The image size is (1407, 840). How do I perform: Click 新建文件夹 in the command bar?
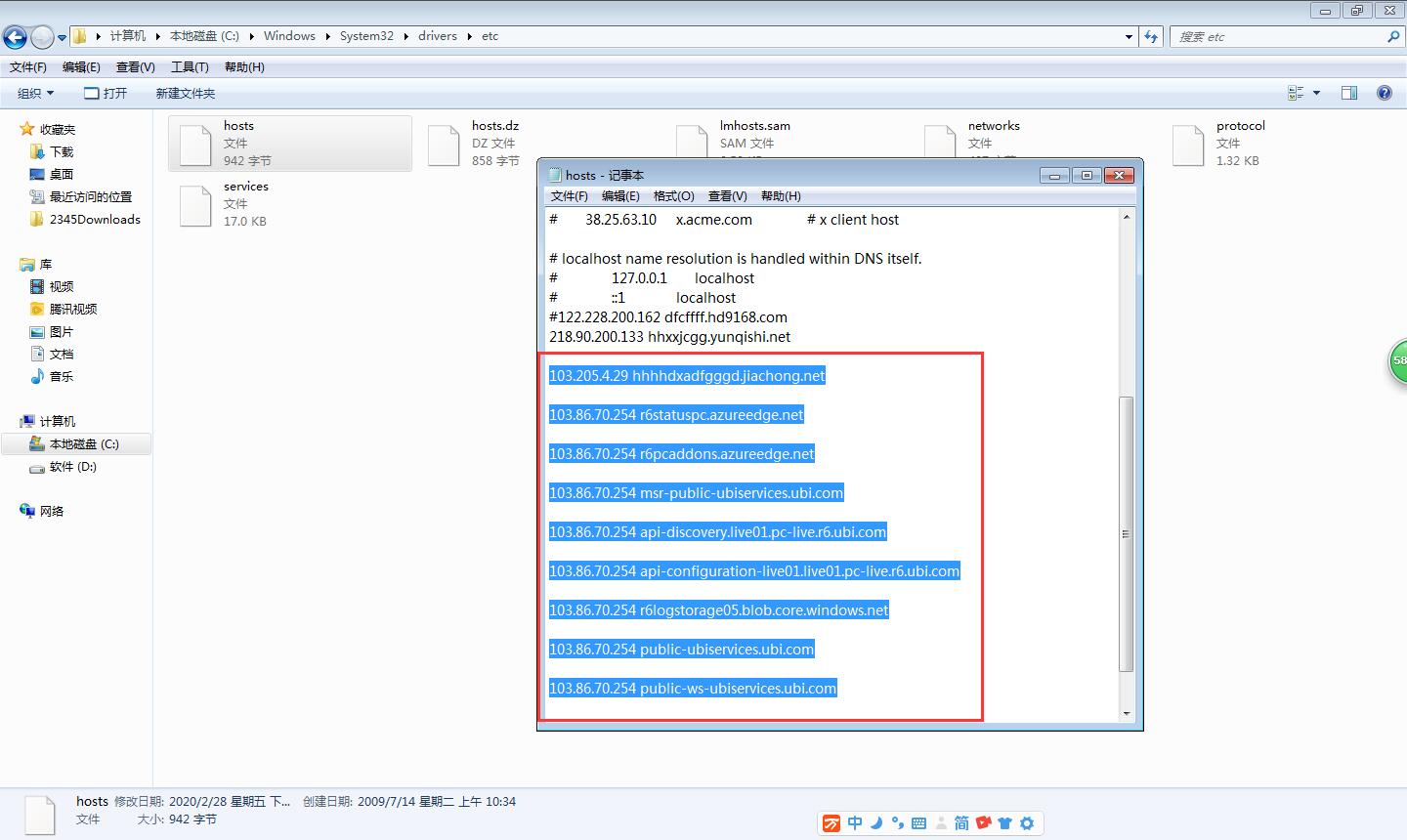click(186, 93)
